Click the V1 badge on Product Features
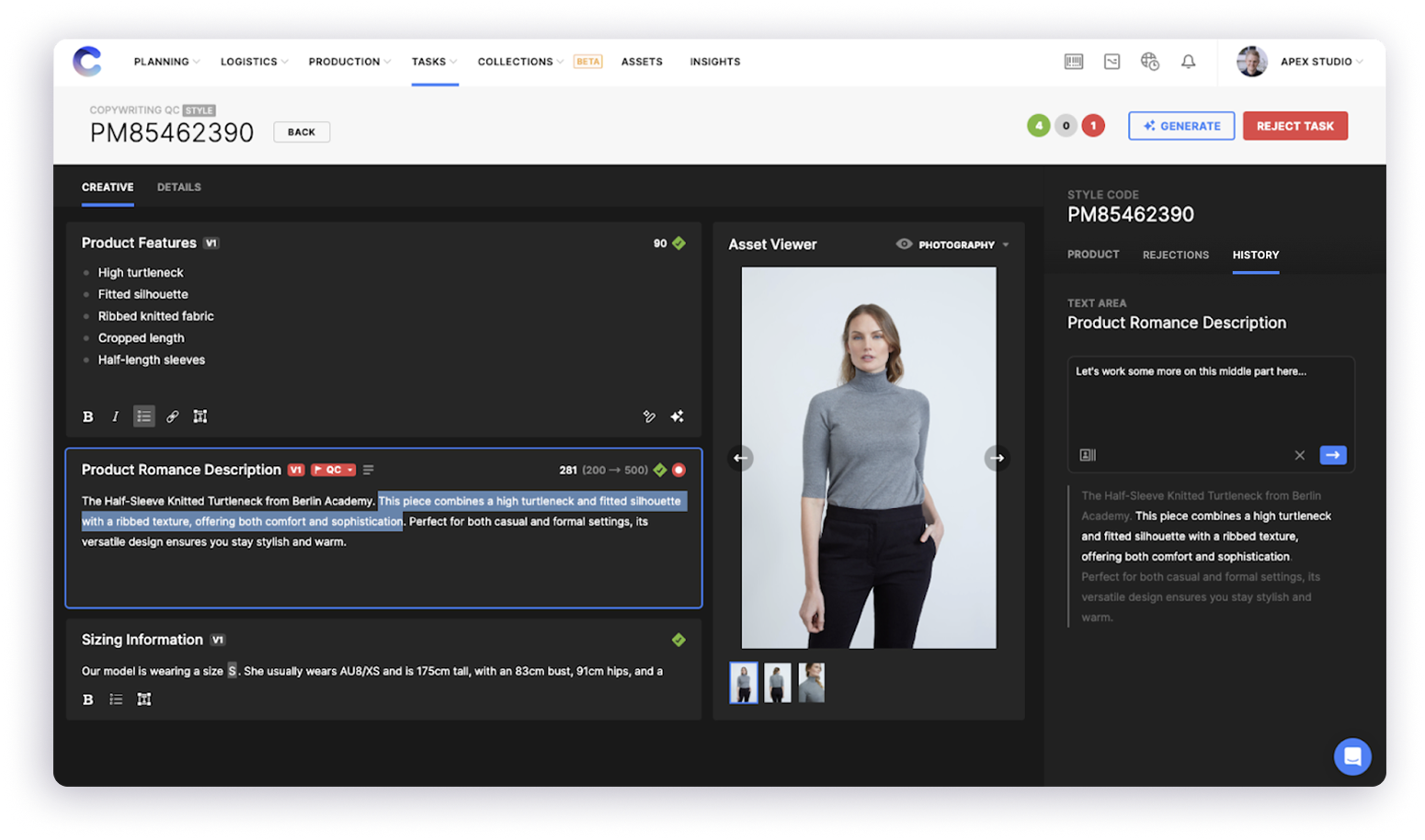 pos(211,244)
